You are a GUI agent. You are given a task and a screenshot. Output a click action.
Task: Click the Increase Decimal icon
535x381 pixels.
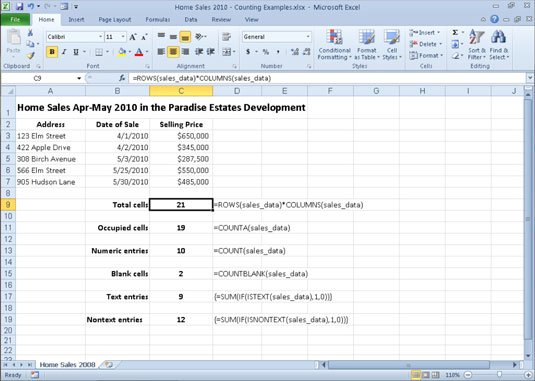click(295, 52)
